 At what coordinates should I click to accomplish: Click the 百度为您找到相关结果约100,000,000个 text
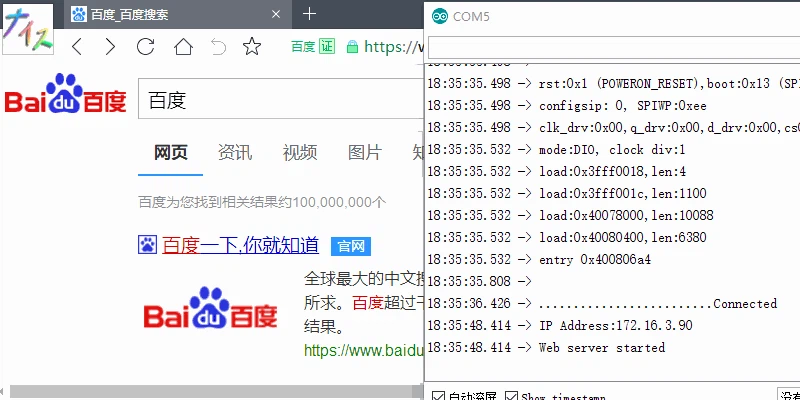click(x=262, y=203)
